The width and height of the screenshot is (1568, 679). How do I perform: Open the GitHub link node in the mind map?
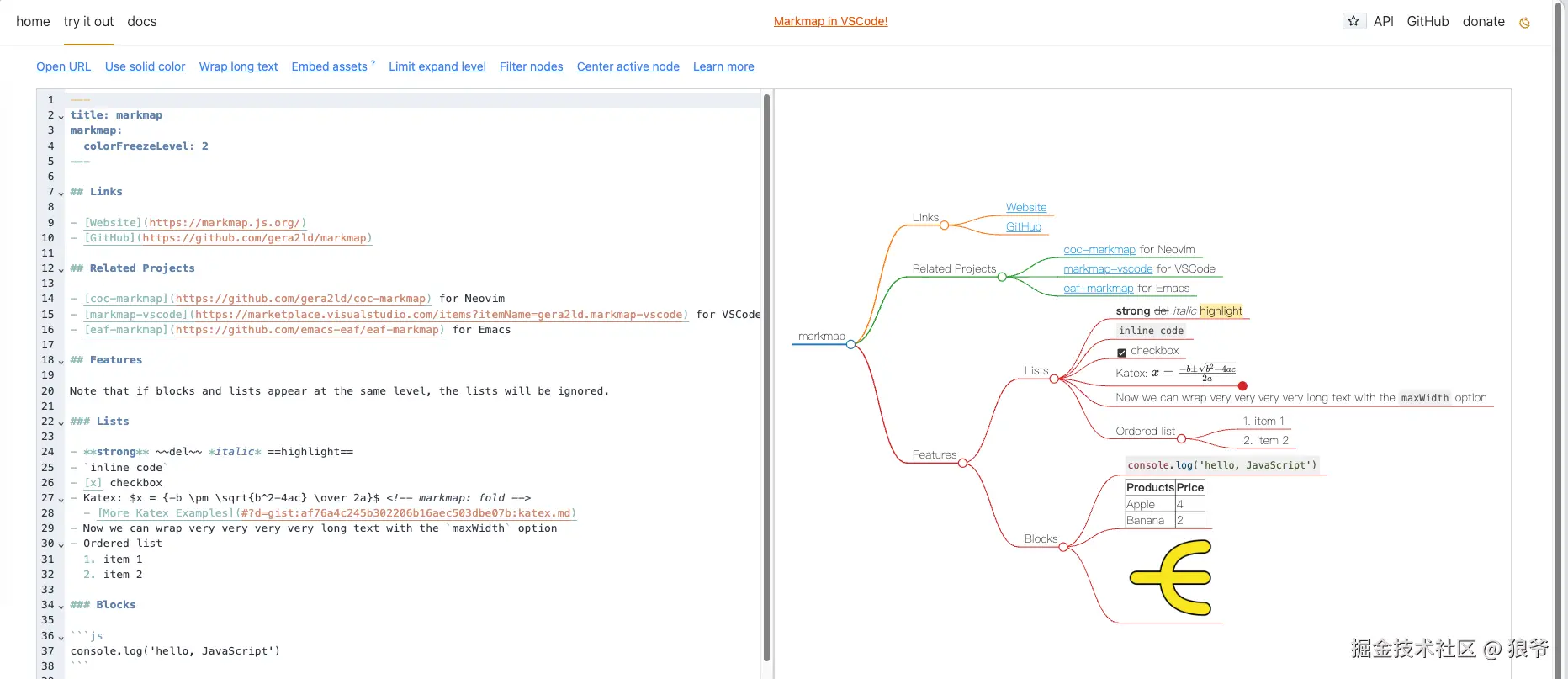tap(1024, 226)
